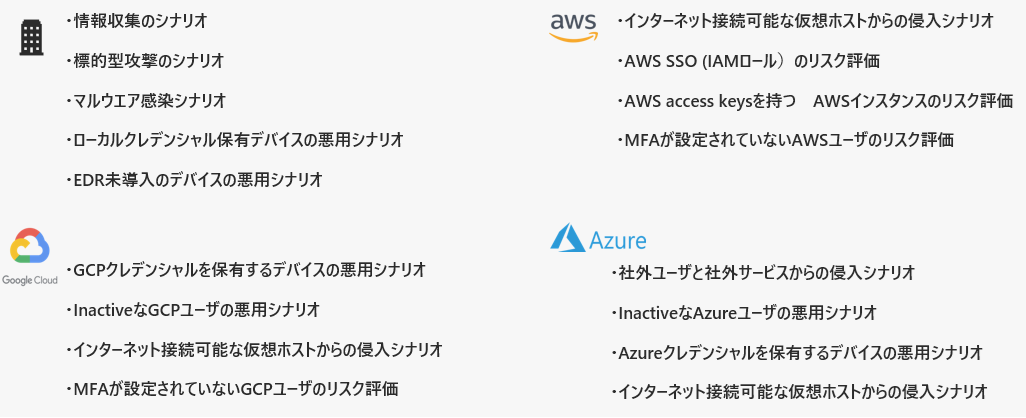
Task: Click the office building icon
Action: [32, 38]
